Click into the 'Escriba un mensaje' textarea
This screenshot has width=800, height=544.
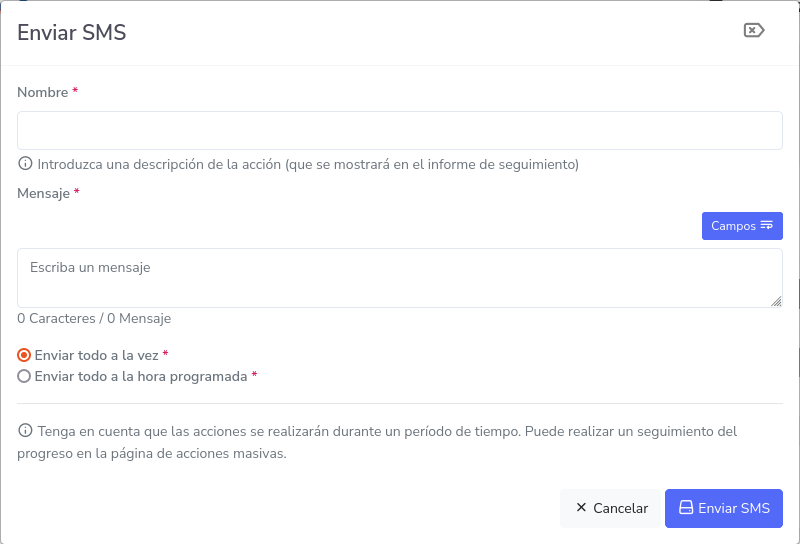coord(399,278)
